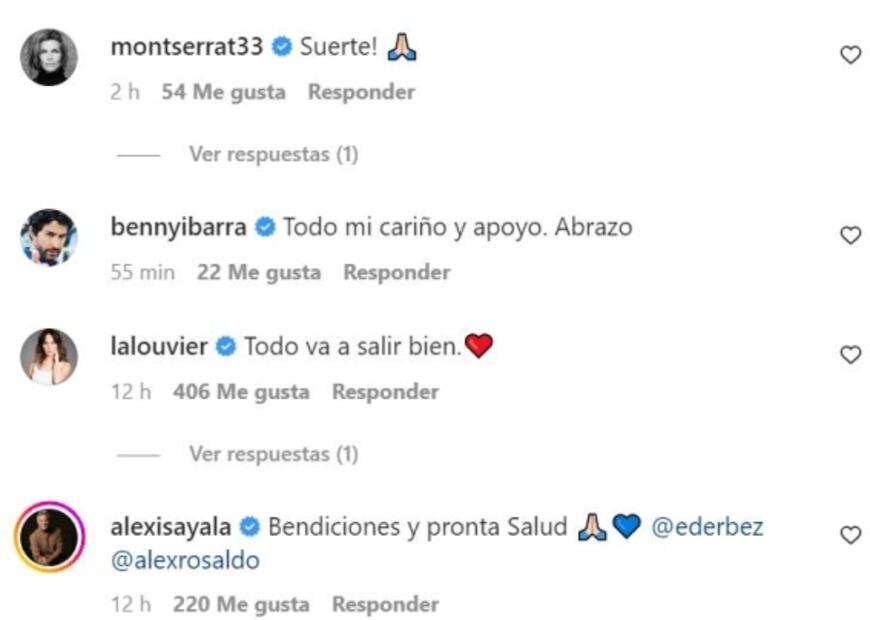Expand replies under lalouvier's comment

[273, 454]
